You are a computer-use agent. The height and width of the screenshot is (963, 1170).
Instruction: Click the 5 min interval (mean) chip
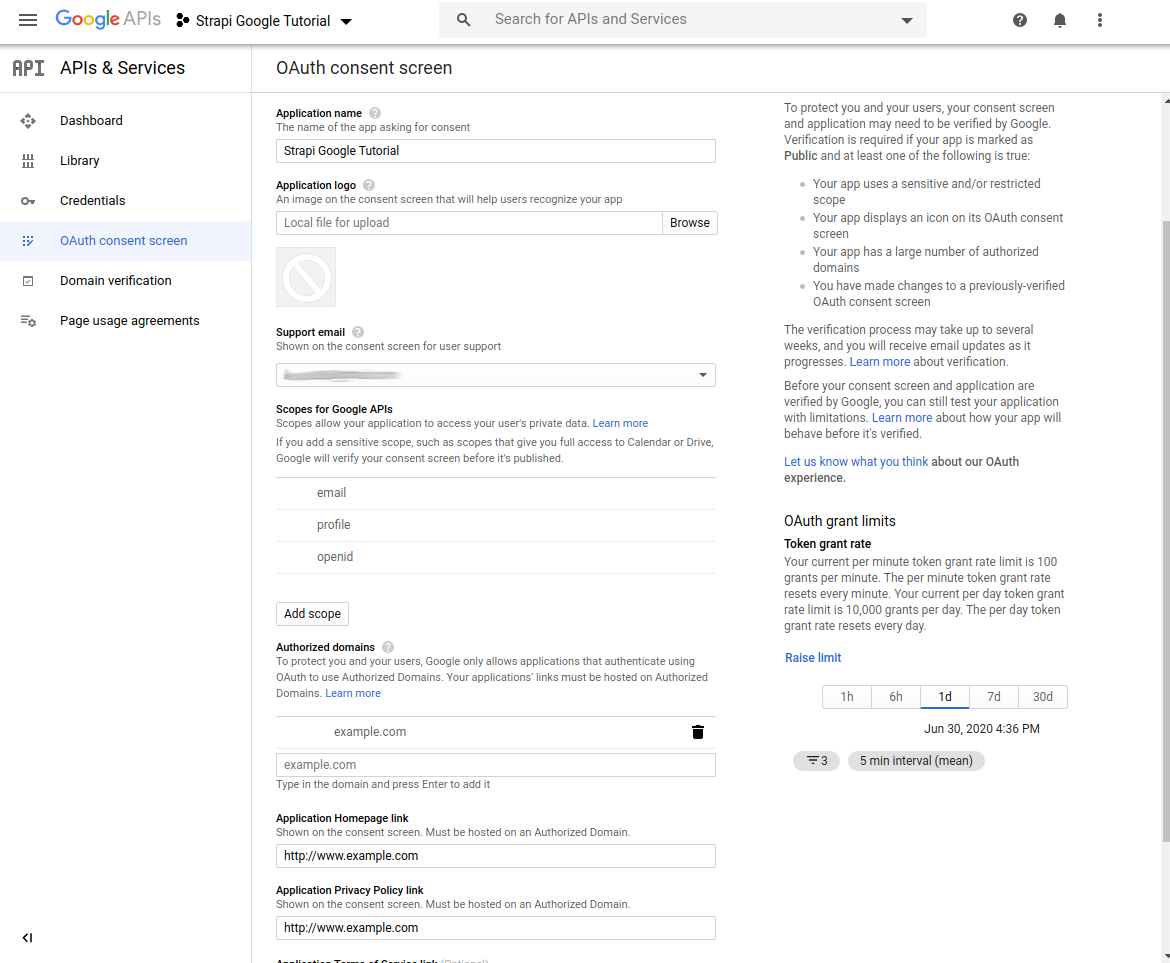[916, 761]
